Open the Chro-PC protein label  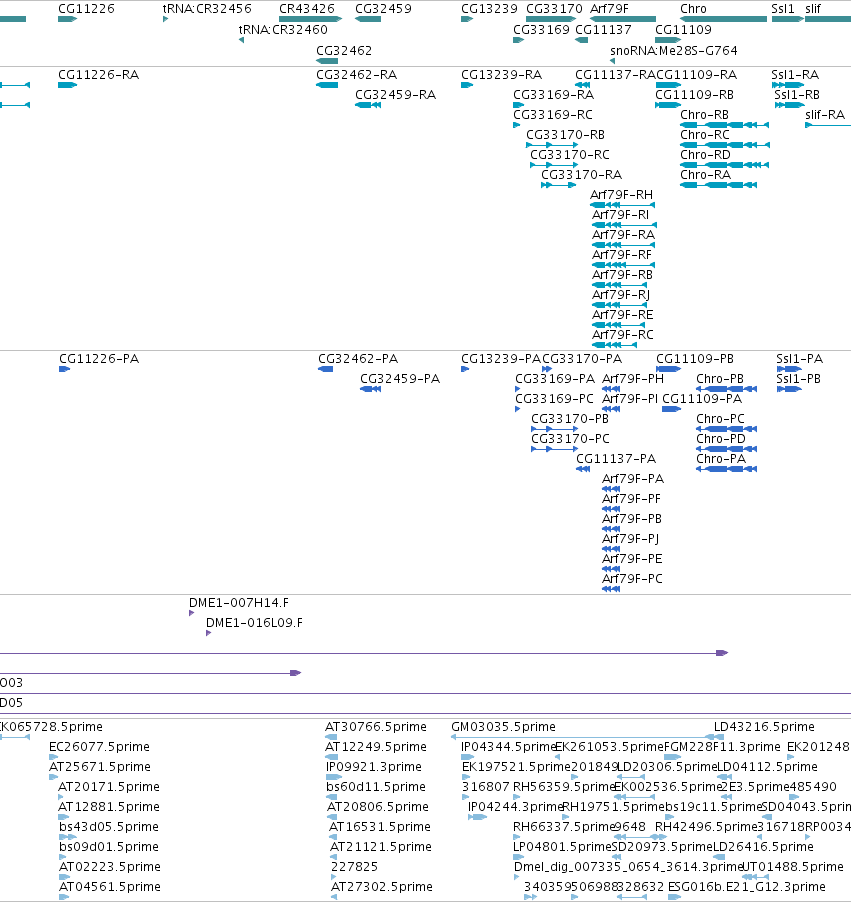720,419
